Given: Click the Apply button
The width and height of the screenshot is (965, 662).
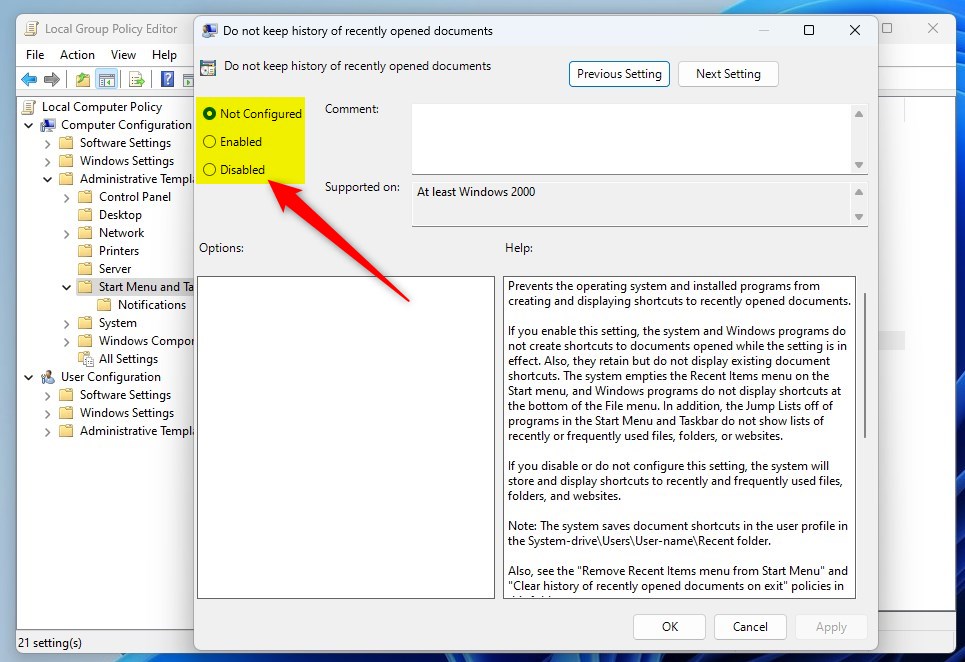Looking at the screenshot, I should (x=831, y=626).
